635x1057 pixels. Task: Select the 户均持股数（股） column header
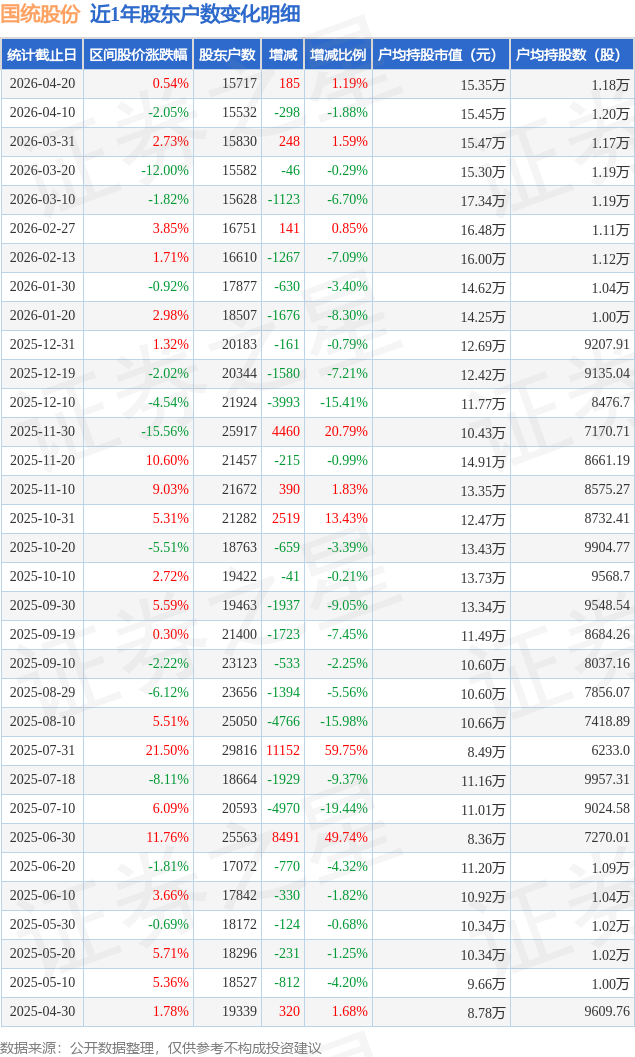tap(572, 55)
